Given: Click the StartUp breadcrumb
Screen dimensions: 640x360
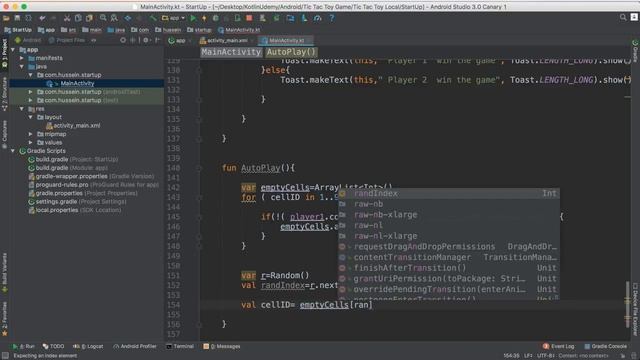Looking at the screenshot, I should (x=18, y=30).
